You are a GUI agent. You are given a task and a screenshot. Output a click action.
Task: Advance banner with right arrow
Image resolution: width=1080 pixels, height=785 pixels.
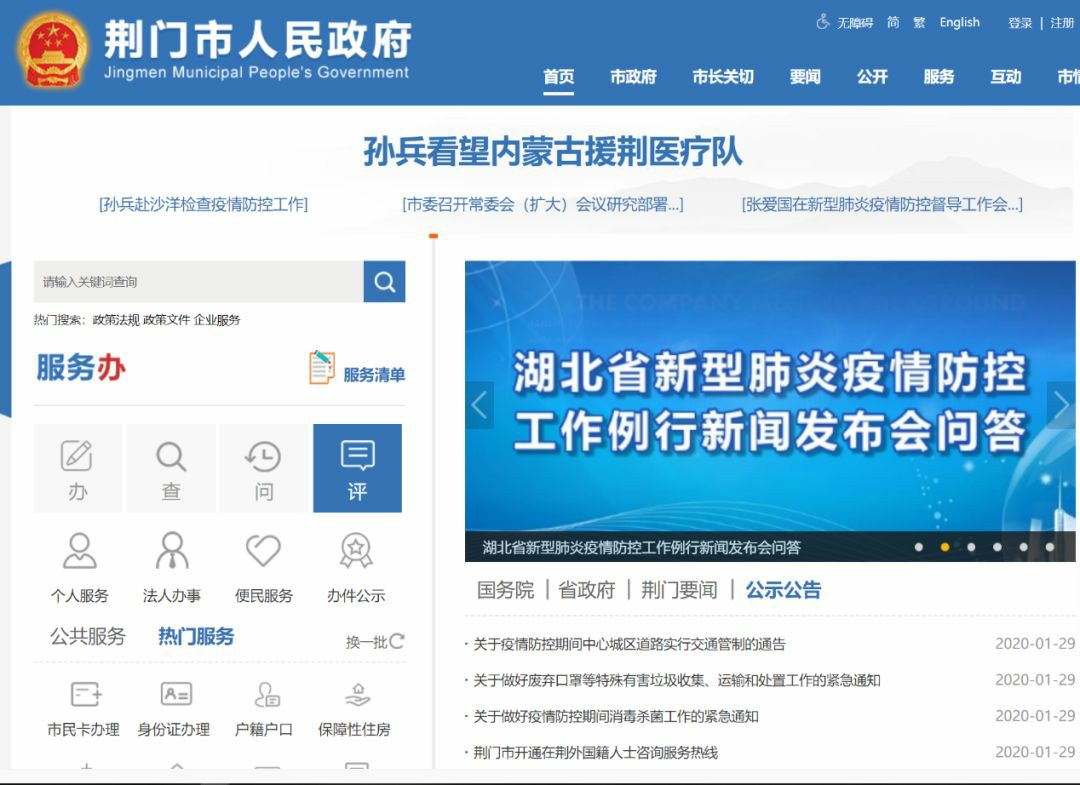coord(1061,405)
